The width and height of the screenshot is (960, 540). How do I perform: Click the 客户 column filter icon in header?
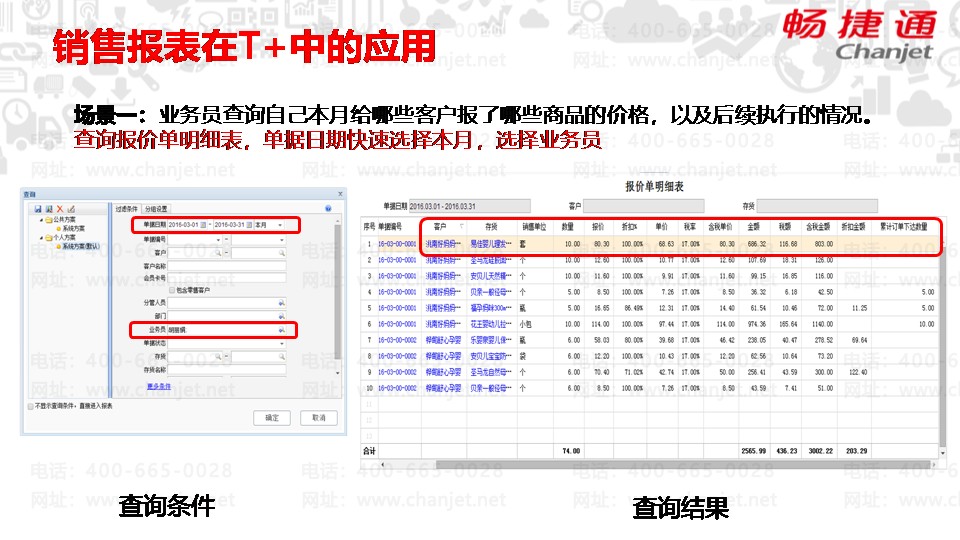(x=461, y=227)
